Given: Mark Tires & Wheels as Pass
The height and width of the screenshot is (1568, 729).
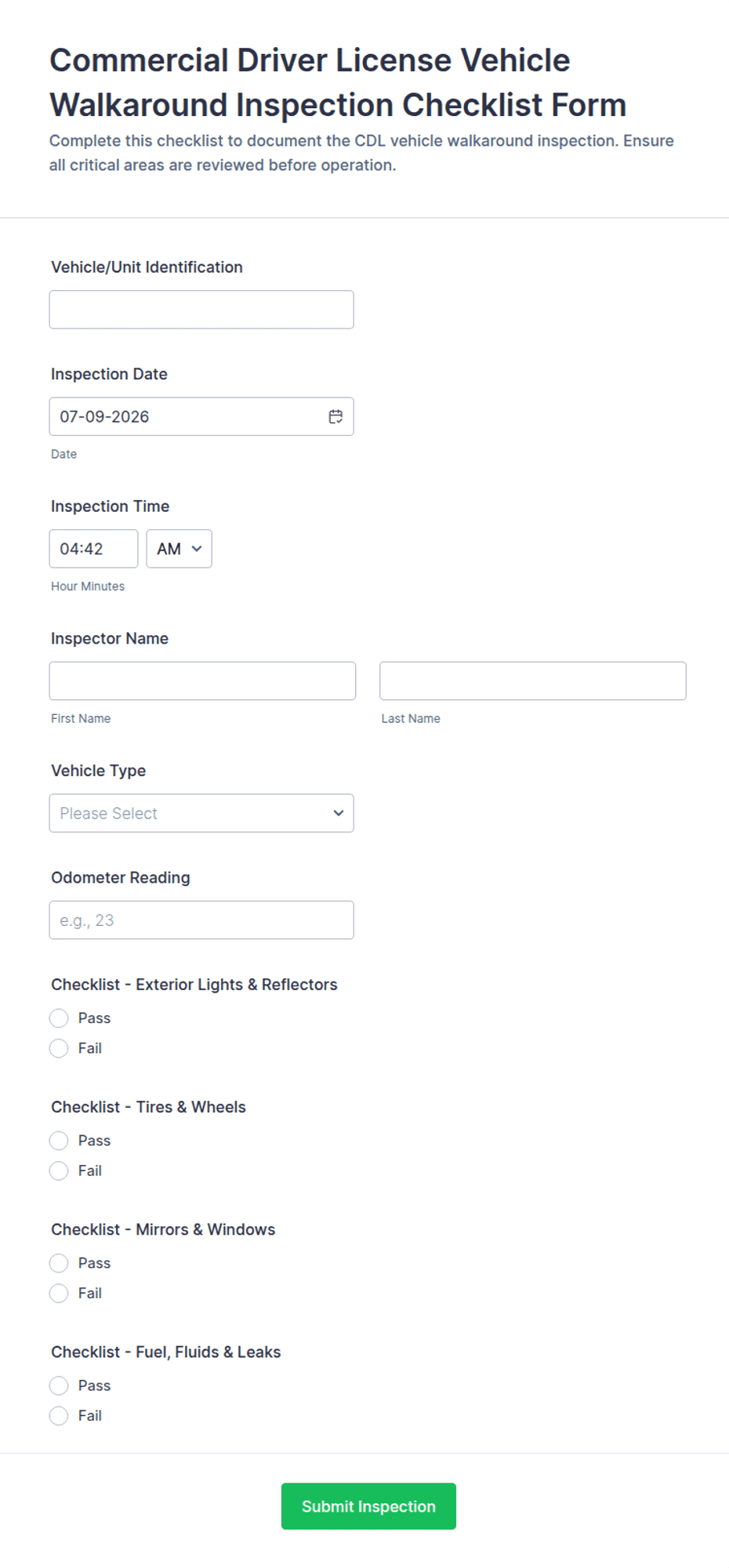Looking at the screenshot, I should click(x=59, y=1141).
